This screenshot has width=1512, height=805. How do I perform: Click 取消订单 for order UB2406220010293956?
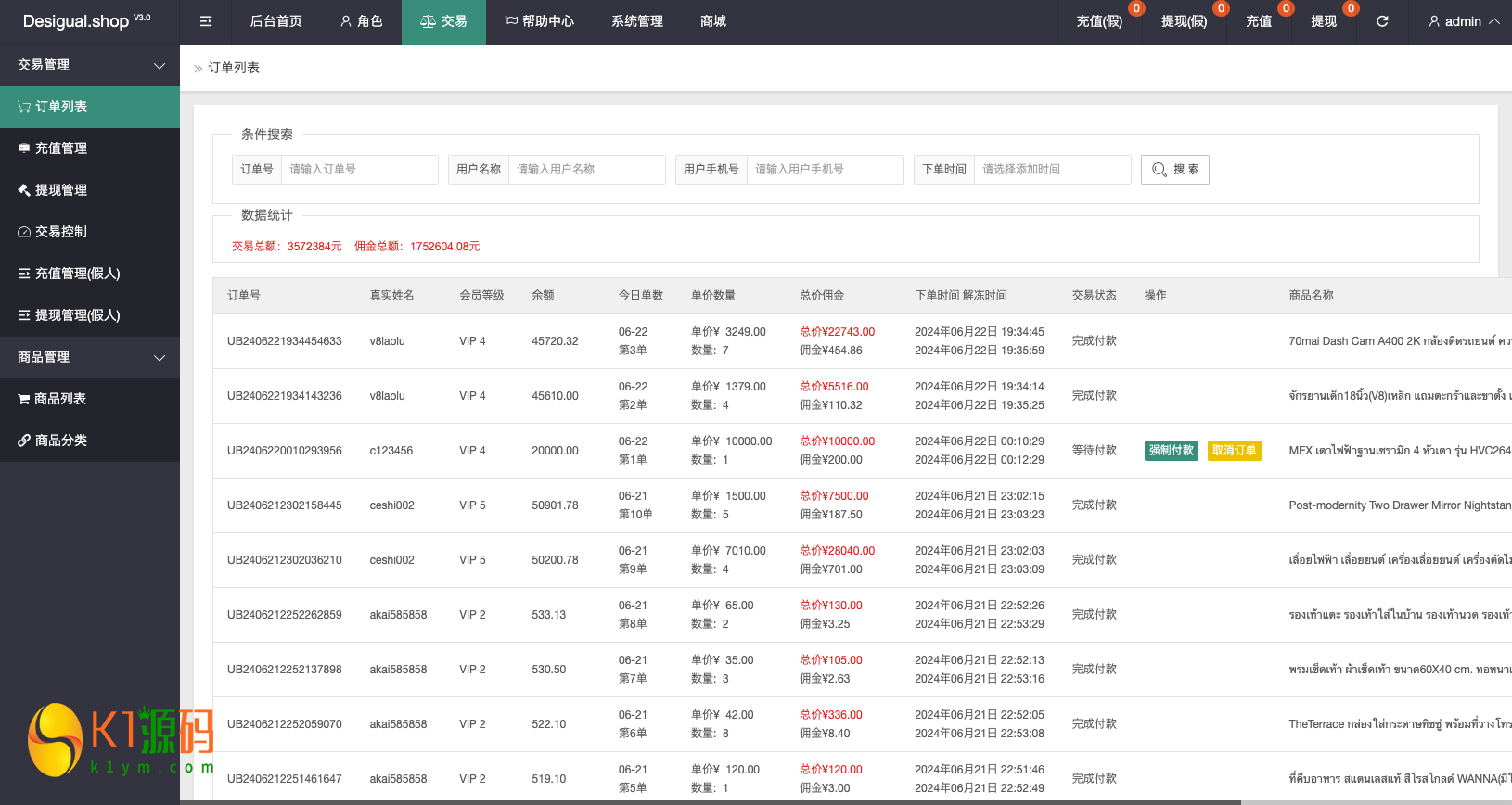click(x=1235, y=451)
